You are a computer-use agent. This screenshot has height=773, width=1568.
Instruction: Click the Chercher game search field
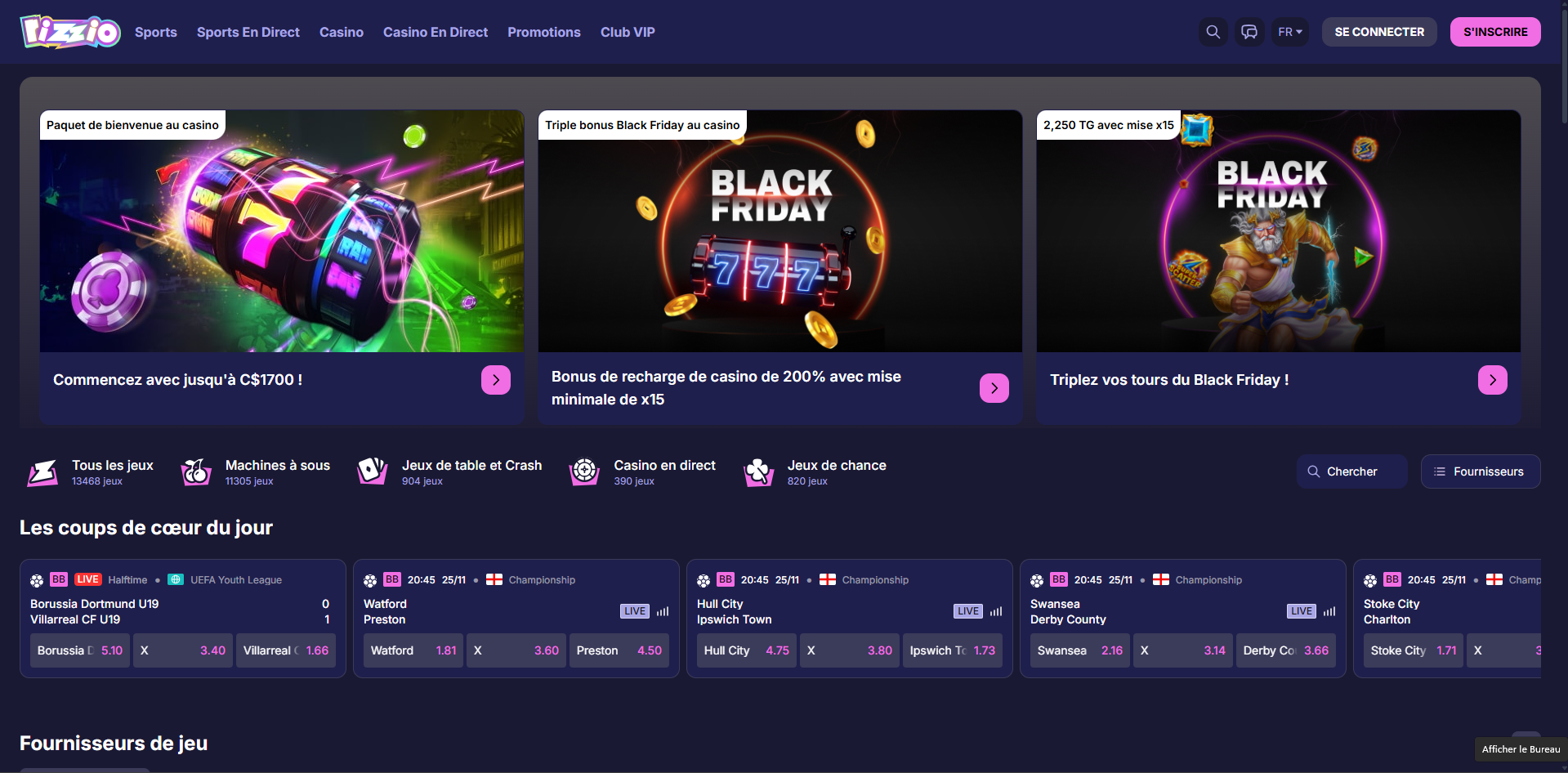pos(1351,471)
